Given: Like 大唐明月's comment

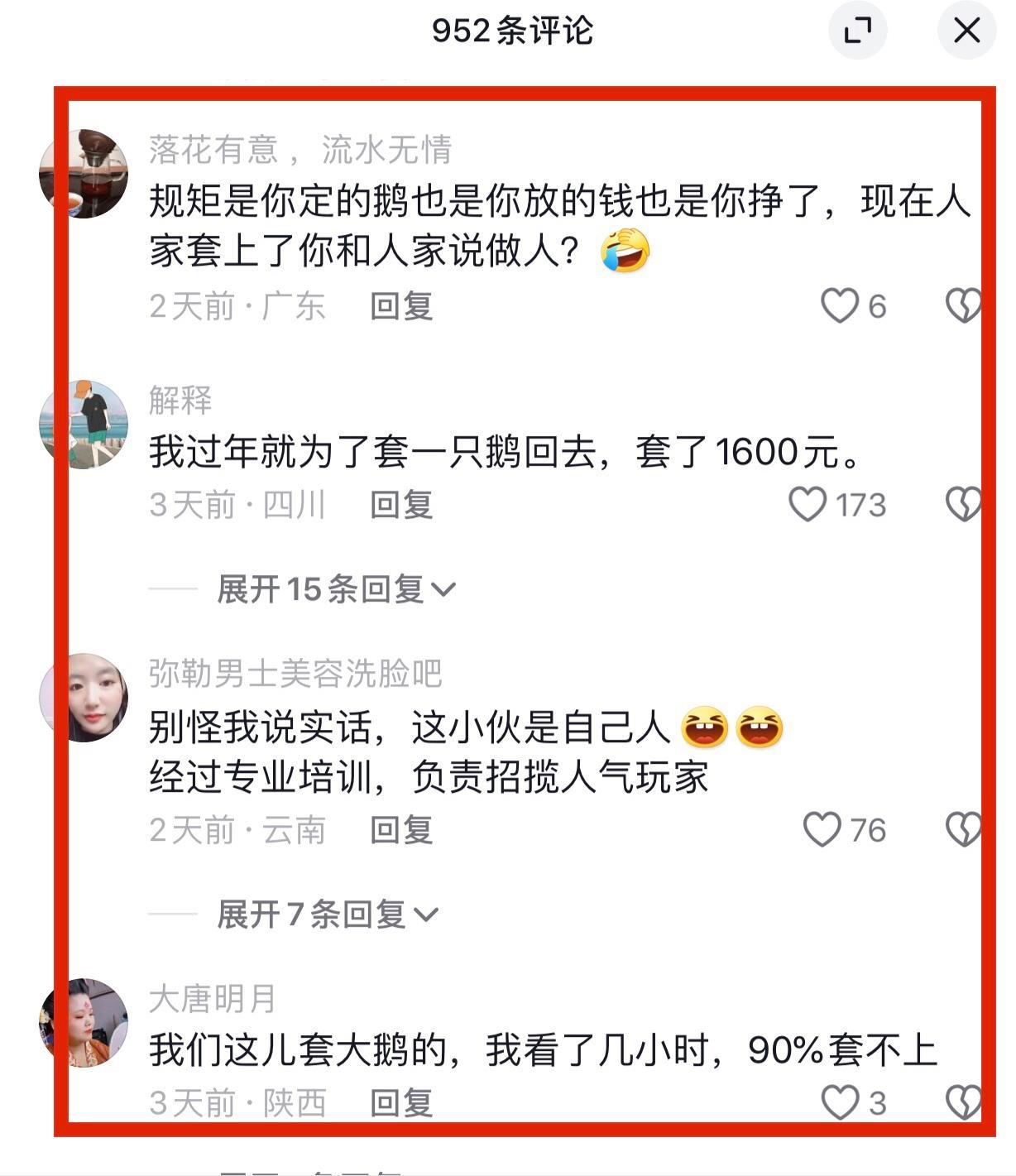Looking at the screenshot, I should (x=839, y=1102).
